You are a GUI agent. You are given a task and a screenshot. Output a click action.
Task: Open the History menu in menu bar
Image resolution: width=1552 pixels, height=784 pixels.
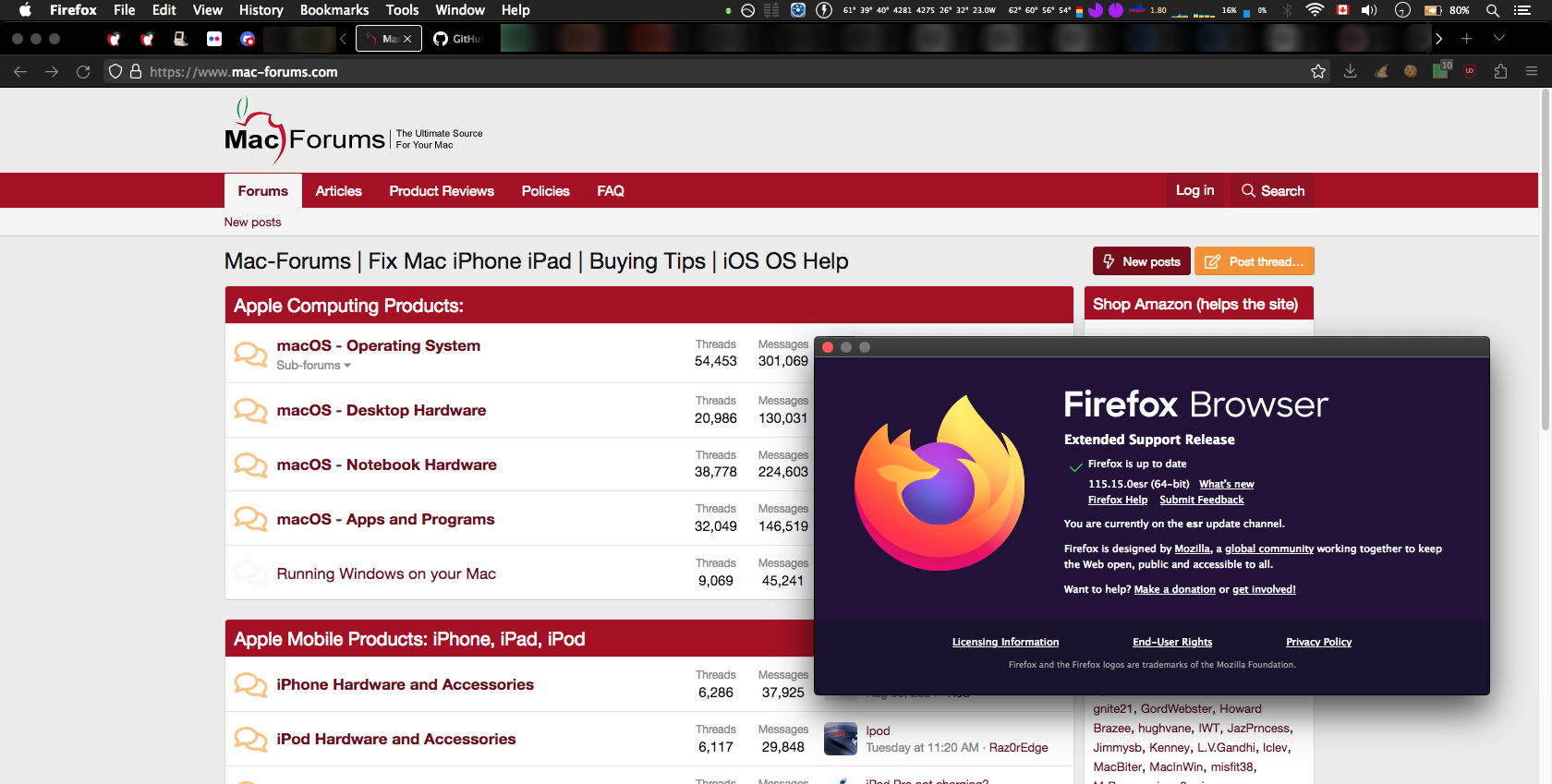(x=261, y=10)
